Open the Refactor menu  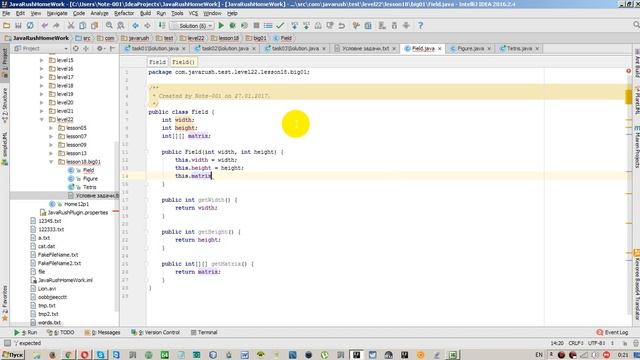[x=124, y=13]
